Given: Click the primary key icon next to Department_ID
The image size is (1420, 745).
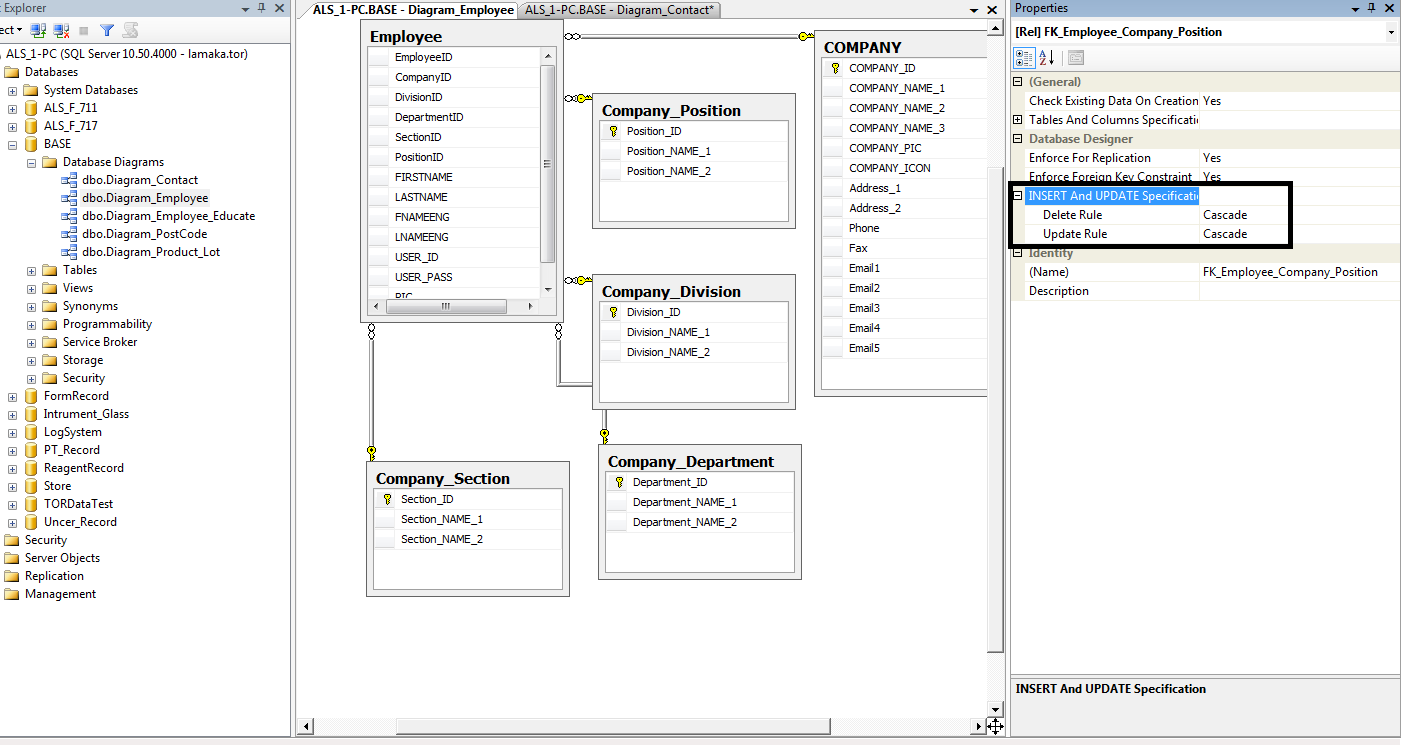Looking at the screenshot, I should (619, 482).
